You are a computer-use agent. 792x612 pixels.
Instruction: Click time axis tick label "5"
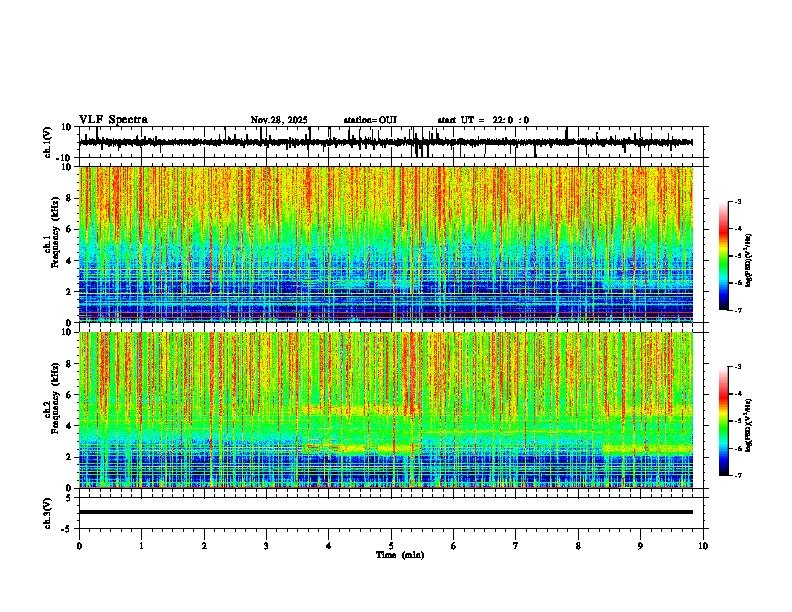tap(391, 546)
